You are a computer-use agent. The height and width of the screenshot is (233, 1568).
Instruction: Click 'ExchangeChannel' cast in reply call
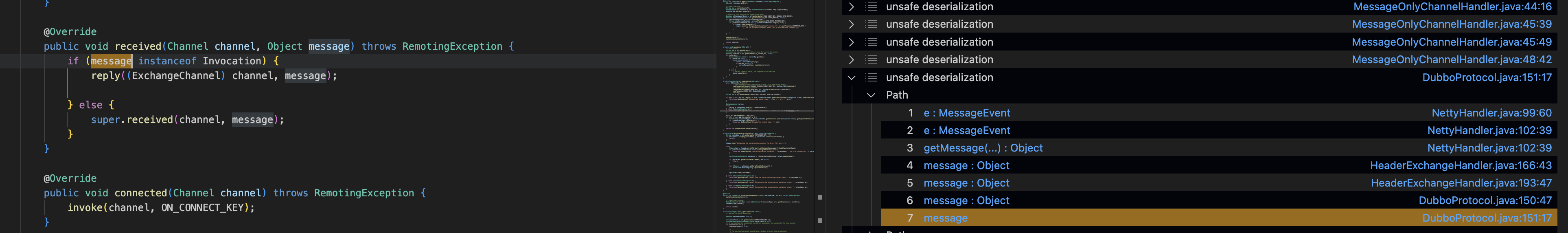tap(176, 75)
